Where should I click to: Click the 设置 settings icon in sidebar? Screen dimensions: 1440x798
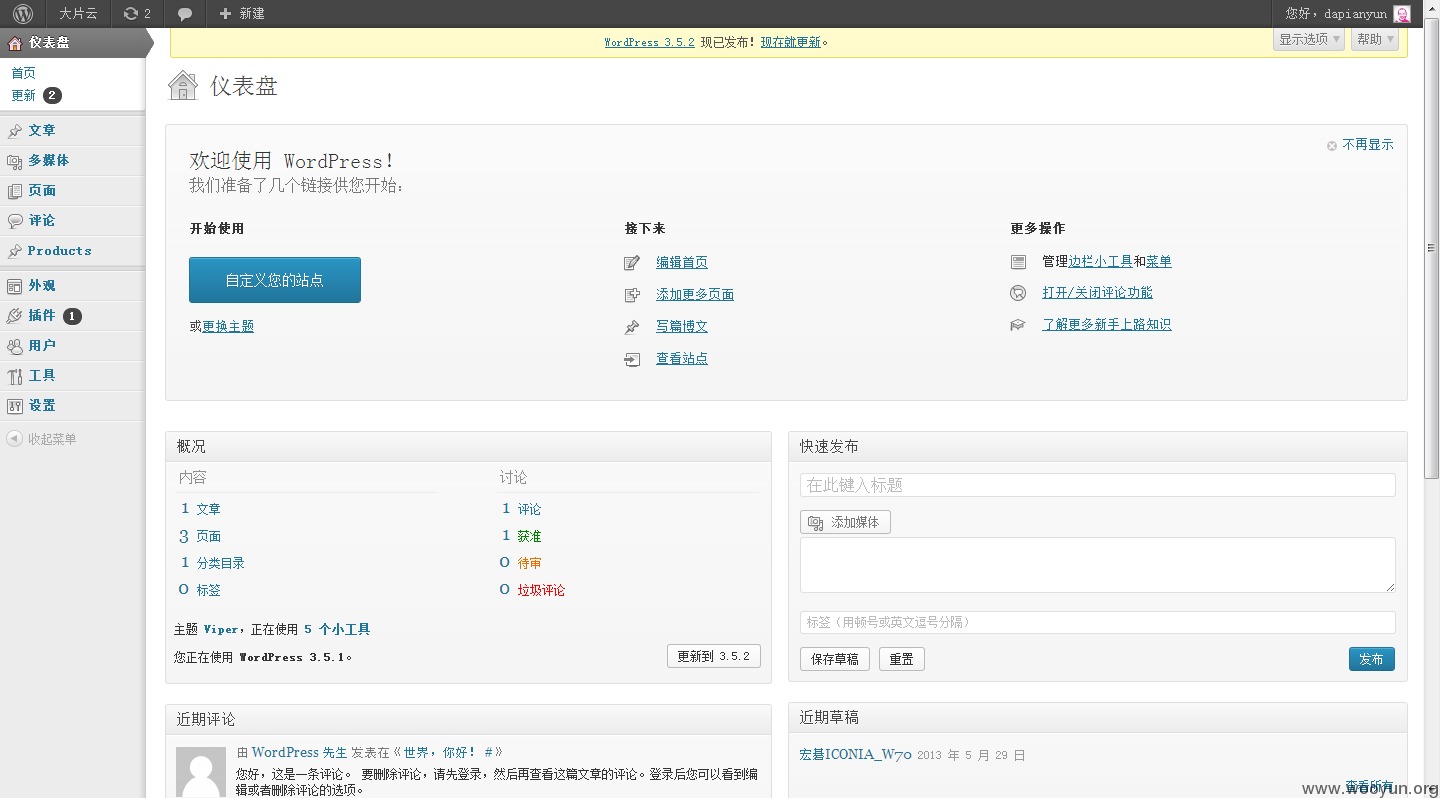pos(14,406)
